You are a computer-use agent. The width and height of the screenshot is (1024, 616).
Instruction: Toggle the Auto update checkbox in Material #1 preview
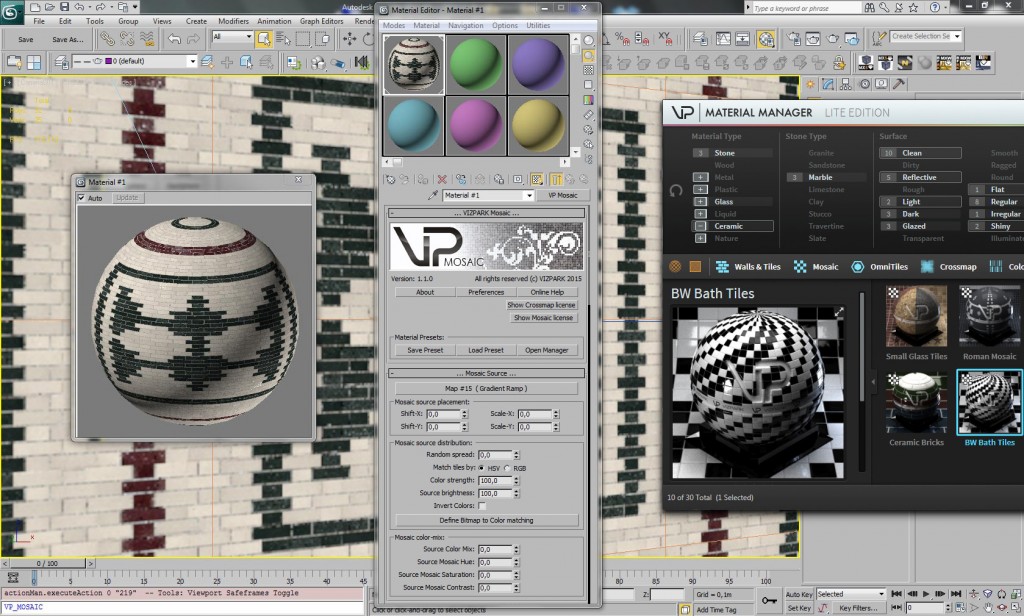pyautogui.click(x=83, y=197)
